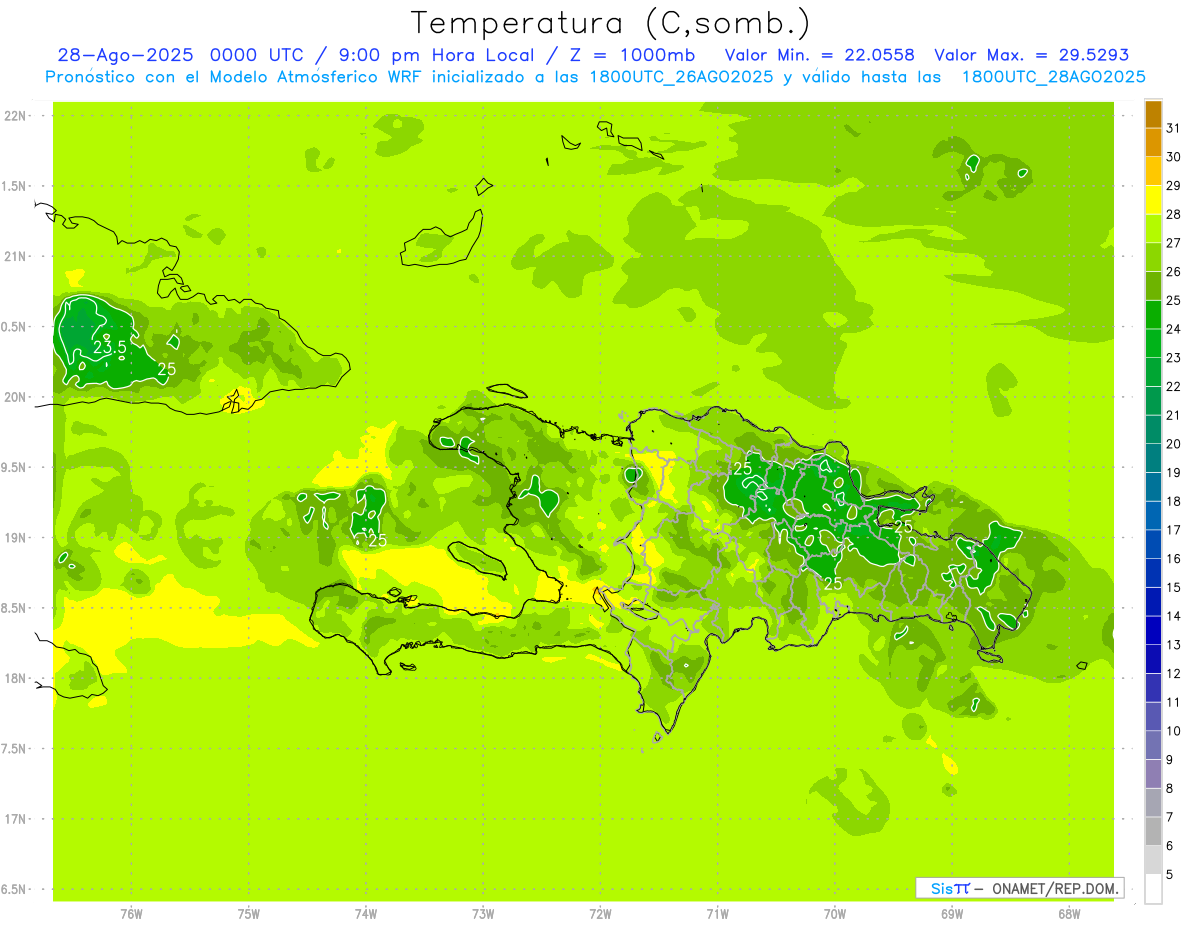Image resolution: width=1200 pixels, height=927 pixels.
Task: Pick the dark blue swatch between 13 and 14
Action: pos(1153,631)
